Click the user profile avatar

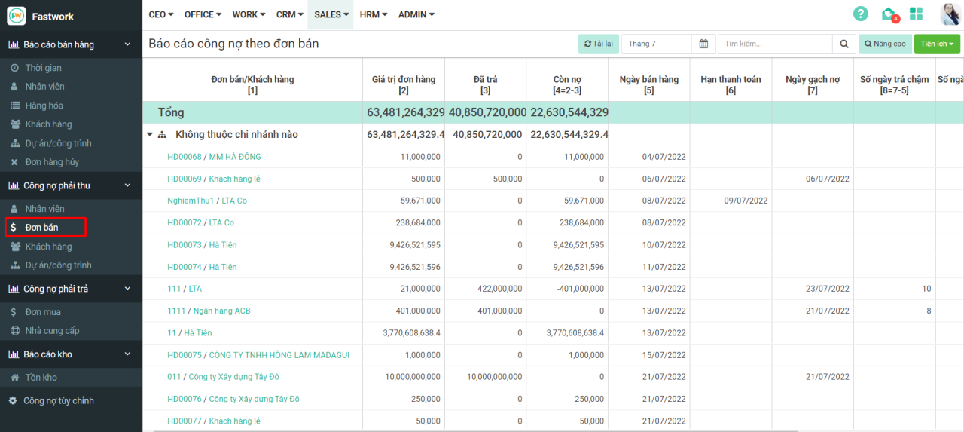[950, 14]
